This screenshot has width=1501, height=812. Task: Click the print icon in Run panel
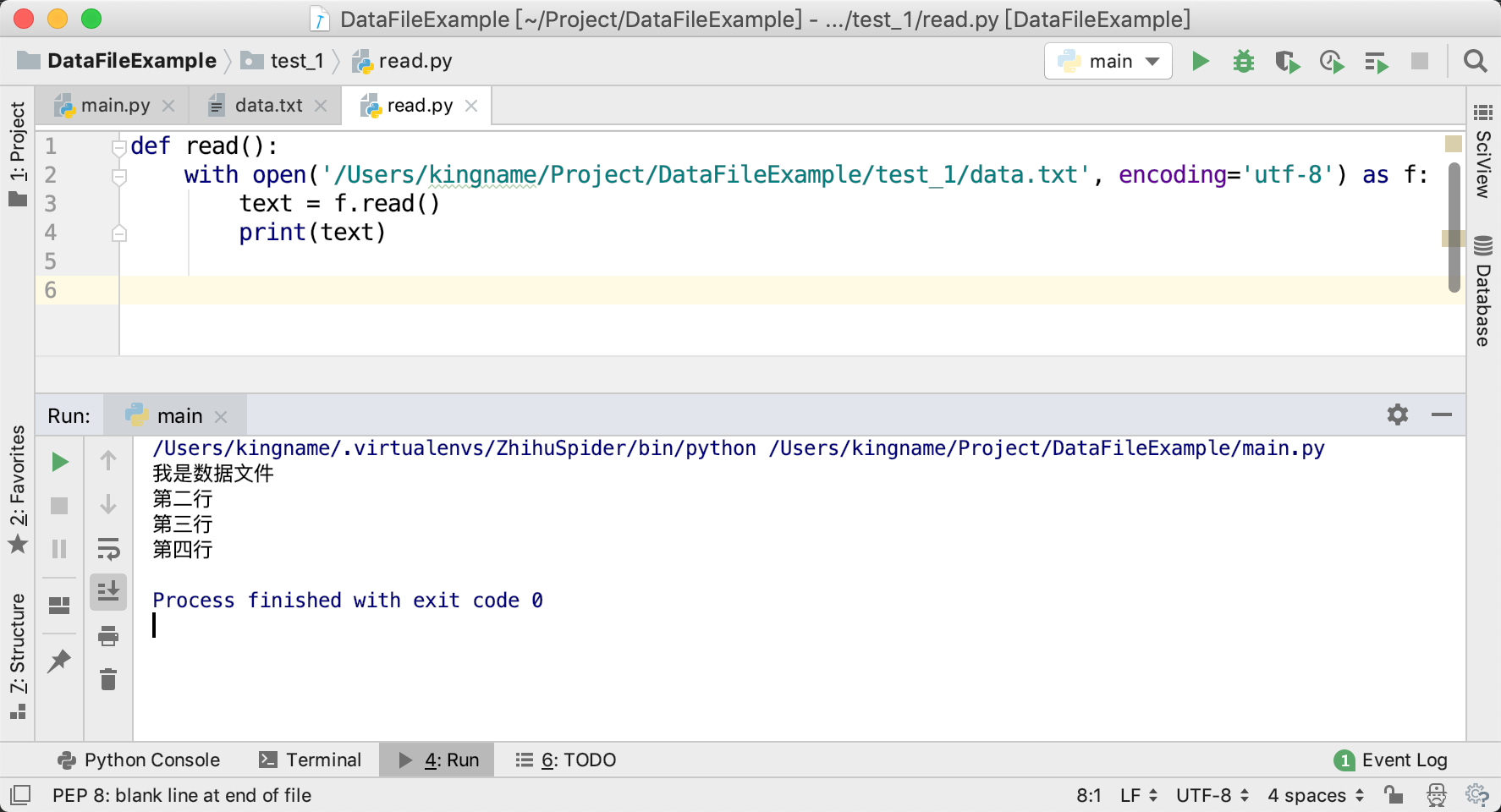pos(108,636)
